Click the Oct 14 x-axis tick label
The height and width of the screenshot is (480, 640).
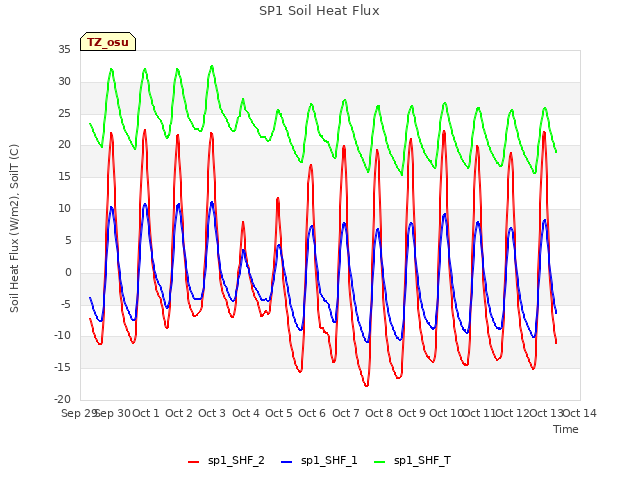coord(580,413)
